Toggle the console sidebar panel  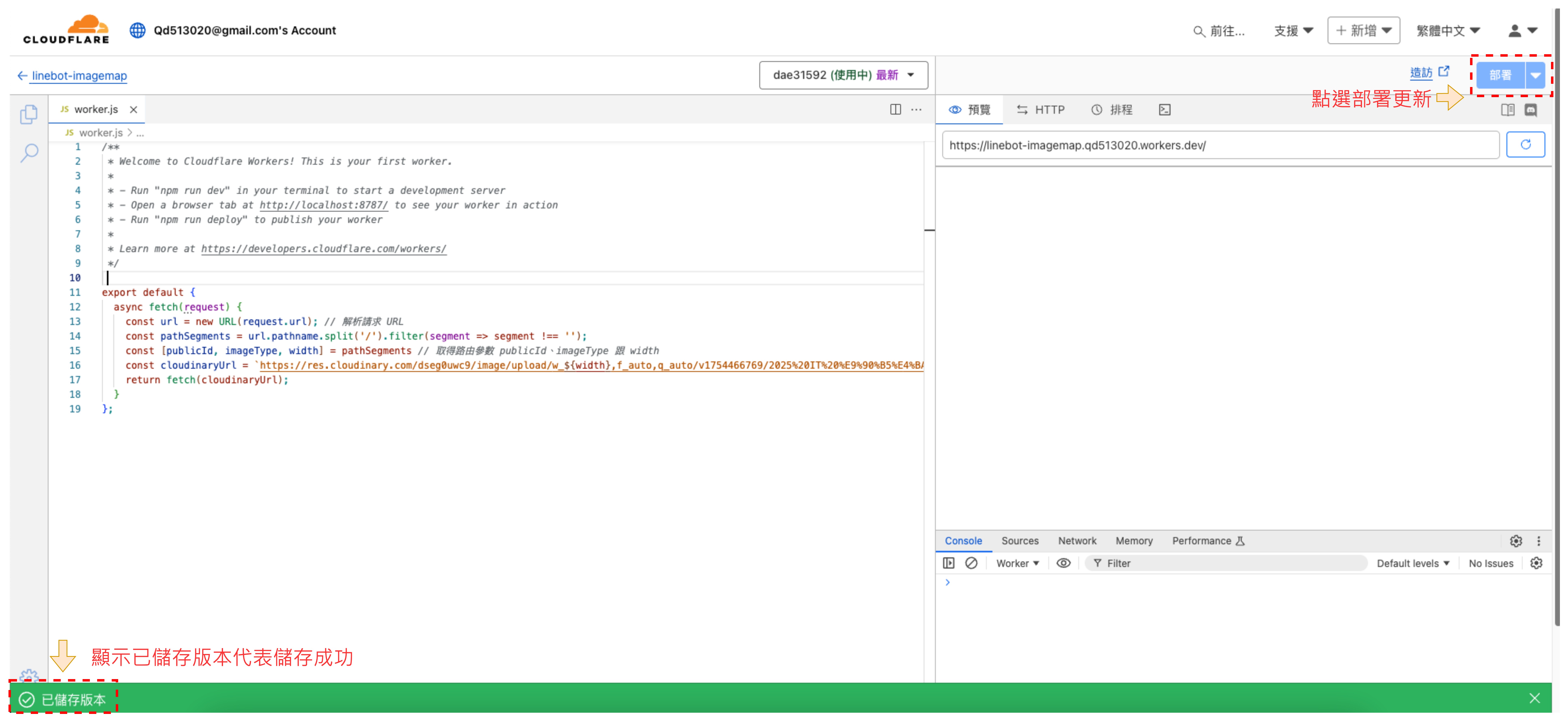click(948, 563)
